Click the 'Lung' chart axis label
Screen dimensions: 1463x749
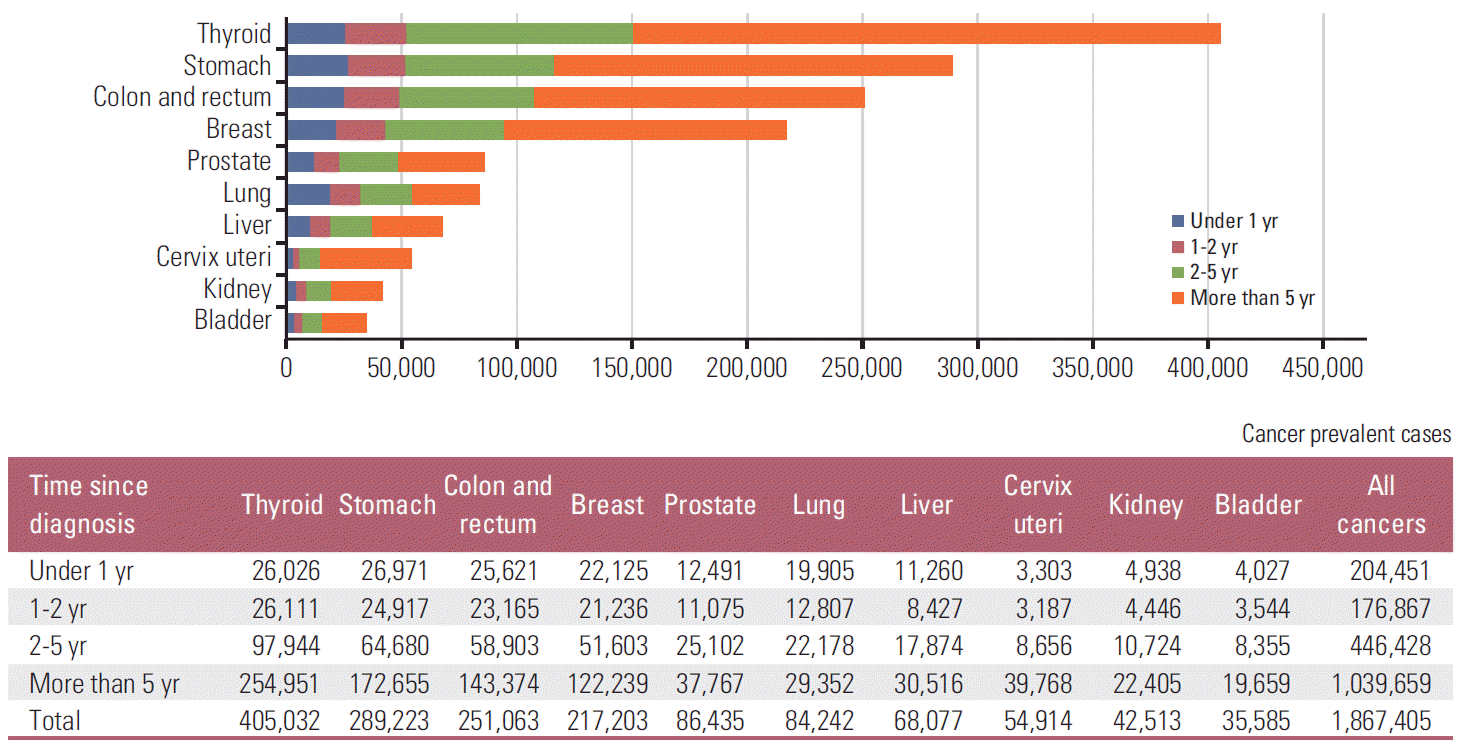[x=247, y=194]
